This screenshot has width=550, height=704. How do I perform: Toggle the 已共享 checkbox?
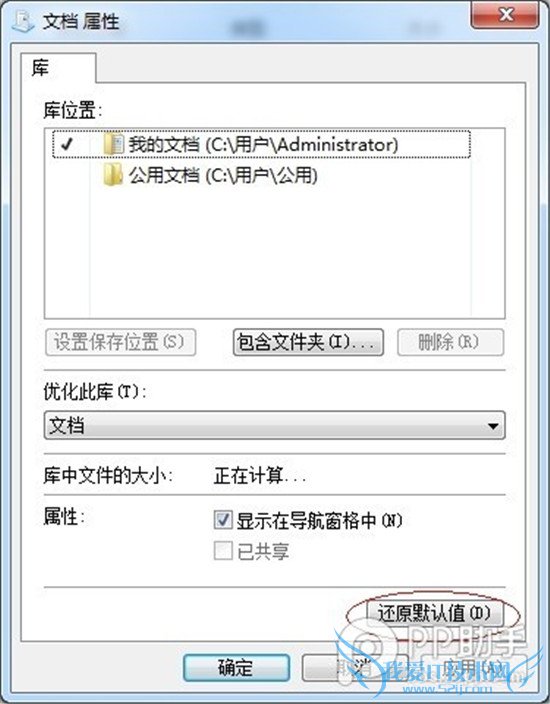(223, 551)
